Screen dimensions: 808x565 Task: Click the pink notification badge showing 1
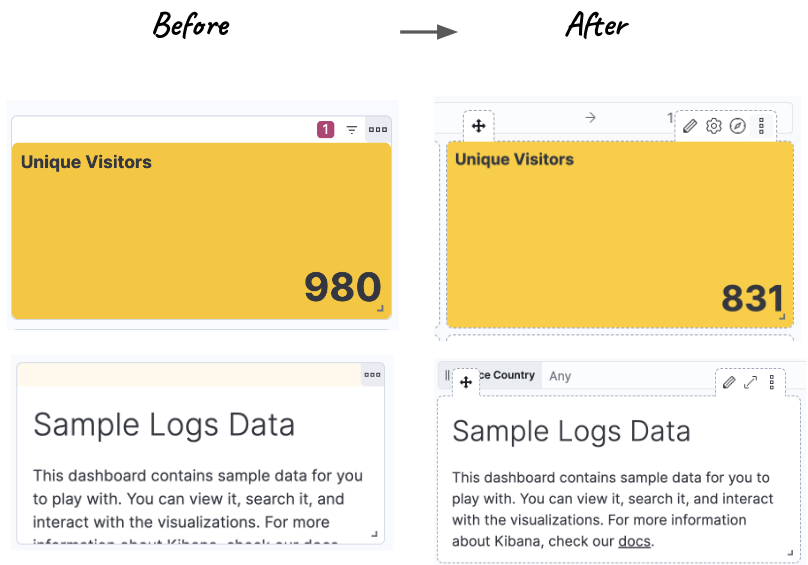tap(325, 129)
